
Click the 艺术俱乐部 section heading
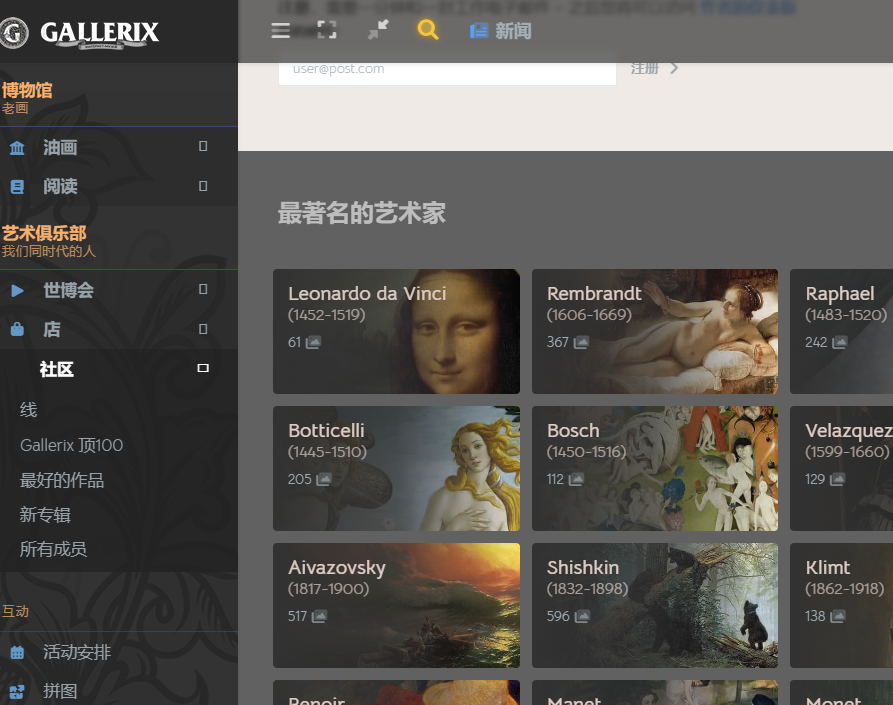click(x=44, y=233)
